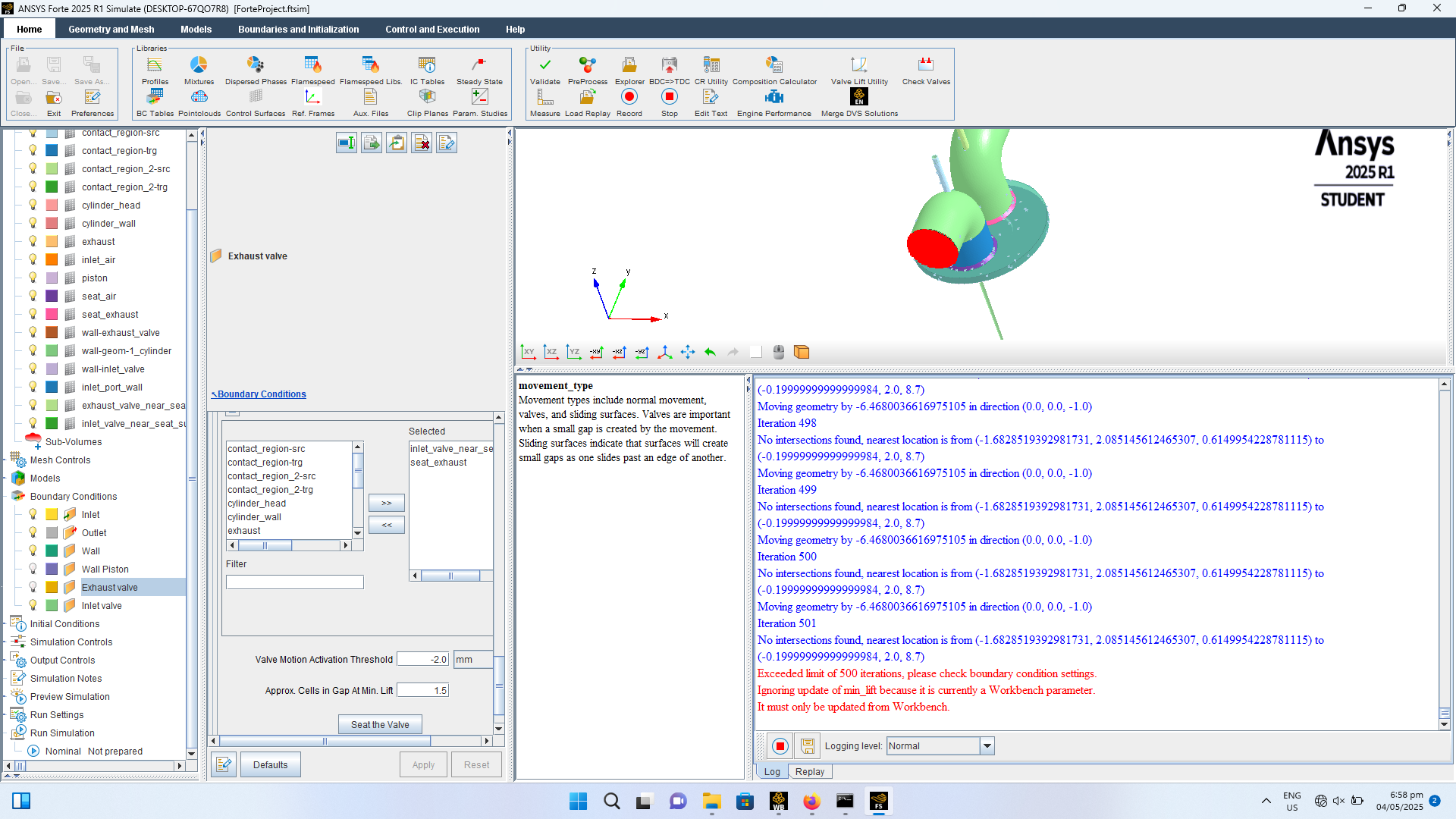Fit the model in 3D view

pyautogui.click(x=687, y=352)
